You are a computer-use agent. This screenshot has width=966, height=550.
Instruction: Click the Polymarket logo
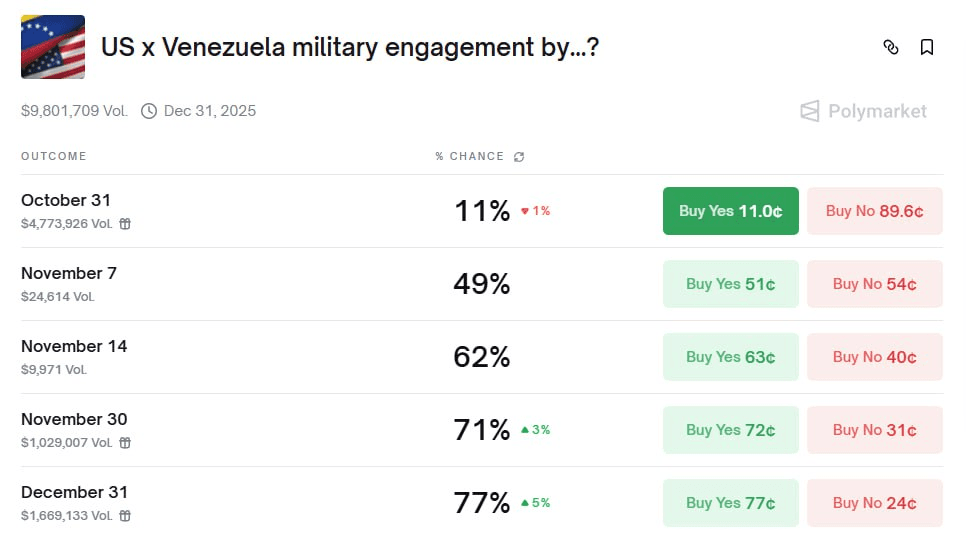864,111
